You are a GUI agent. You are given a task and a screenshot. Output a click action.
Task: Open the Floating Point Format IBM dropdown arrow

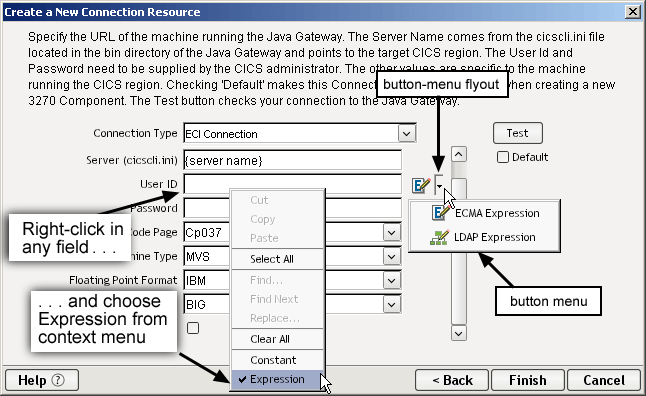[x=391, y=281]
